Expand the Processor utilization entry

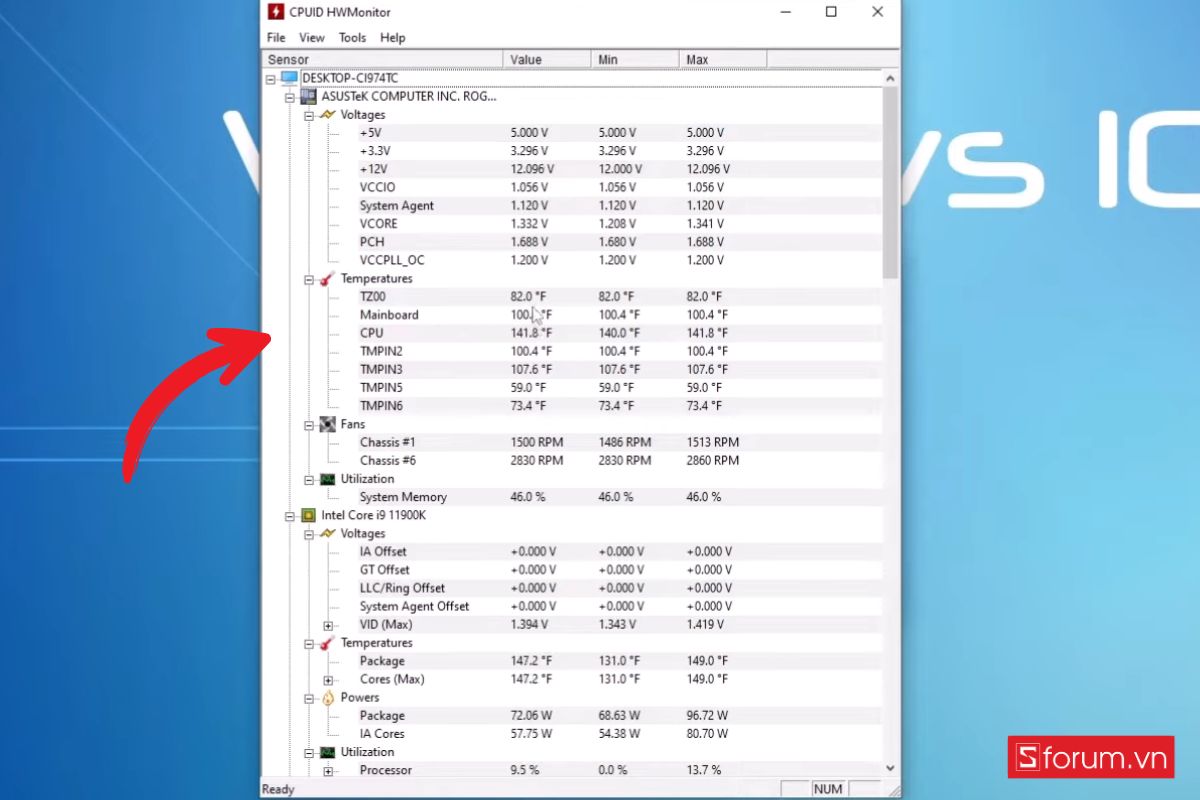click(x=328, y=771)
